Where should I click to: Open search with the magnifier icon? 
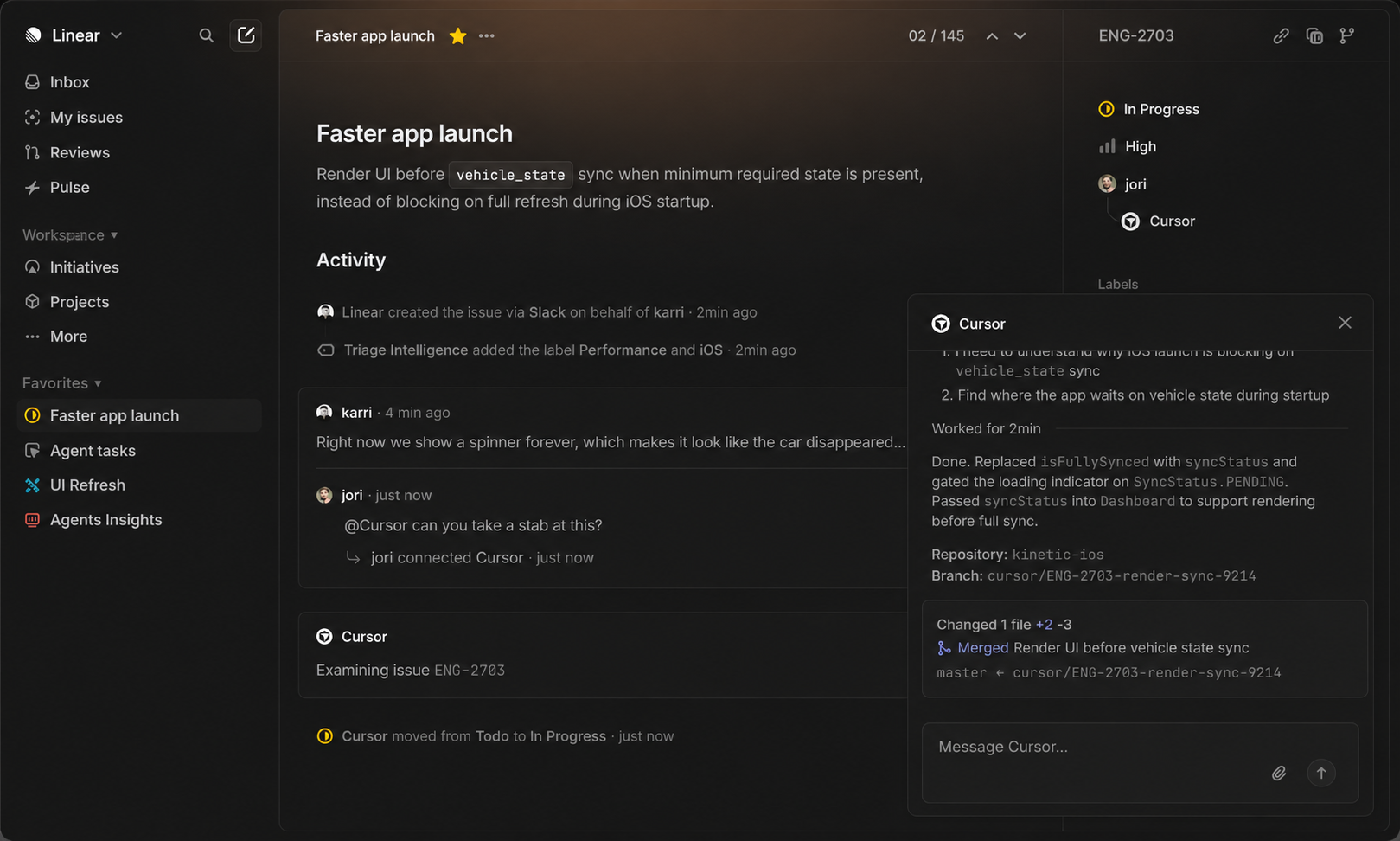click(206, 35)
